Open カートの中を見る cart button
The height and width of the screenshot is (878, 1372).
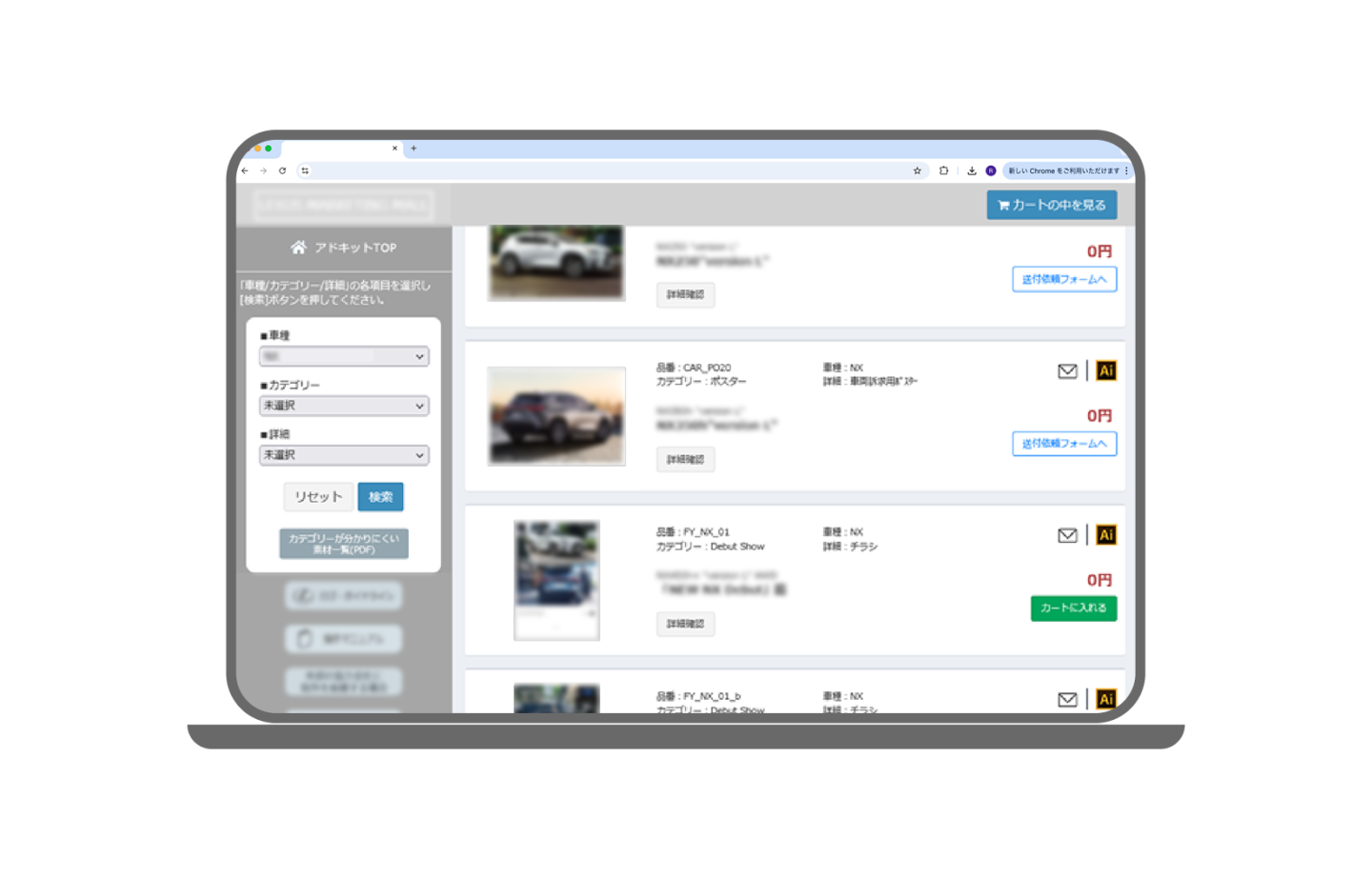pos(1051,205)
